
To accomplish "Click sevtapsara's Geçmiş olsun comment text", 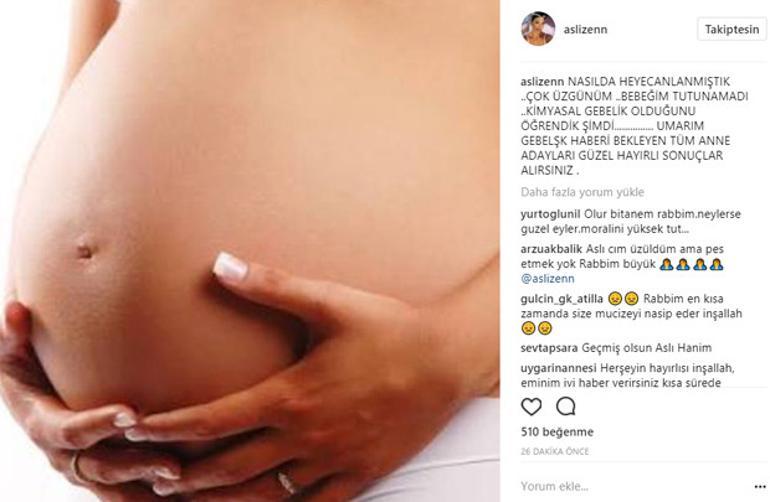I will tap(646, 348).
